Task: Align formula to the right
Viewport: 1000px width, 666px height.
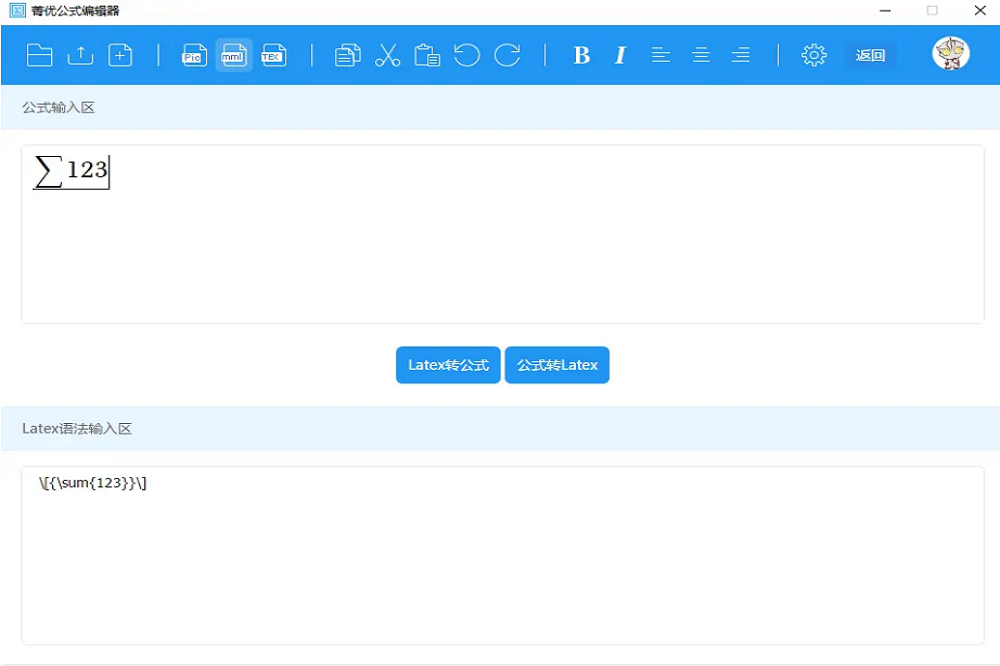Action: point(741,55)
